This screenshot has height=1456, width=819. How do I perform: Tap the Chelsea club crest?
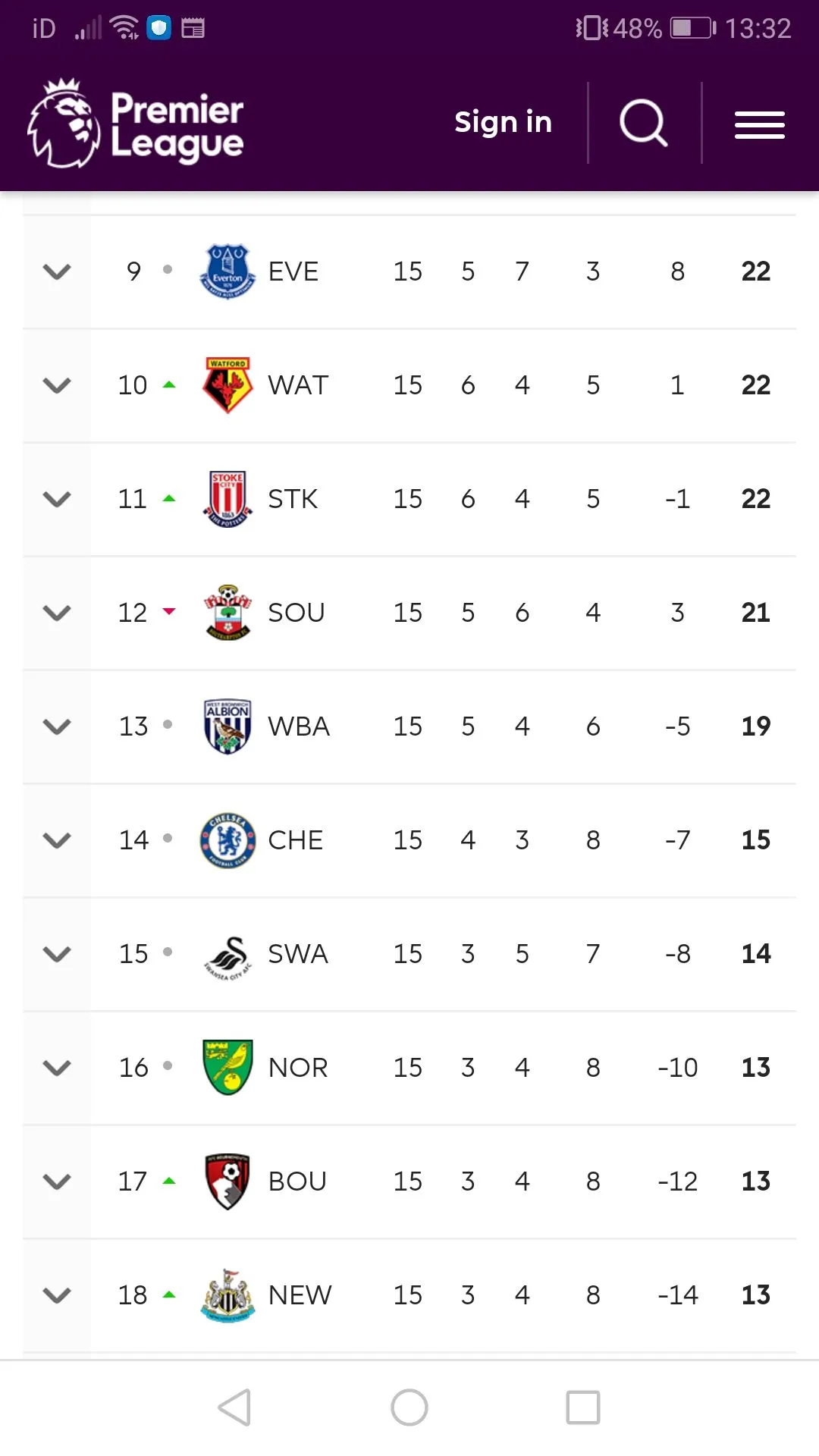click(227, 840)
